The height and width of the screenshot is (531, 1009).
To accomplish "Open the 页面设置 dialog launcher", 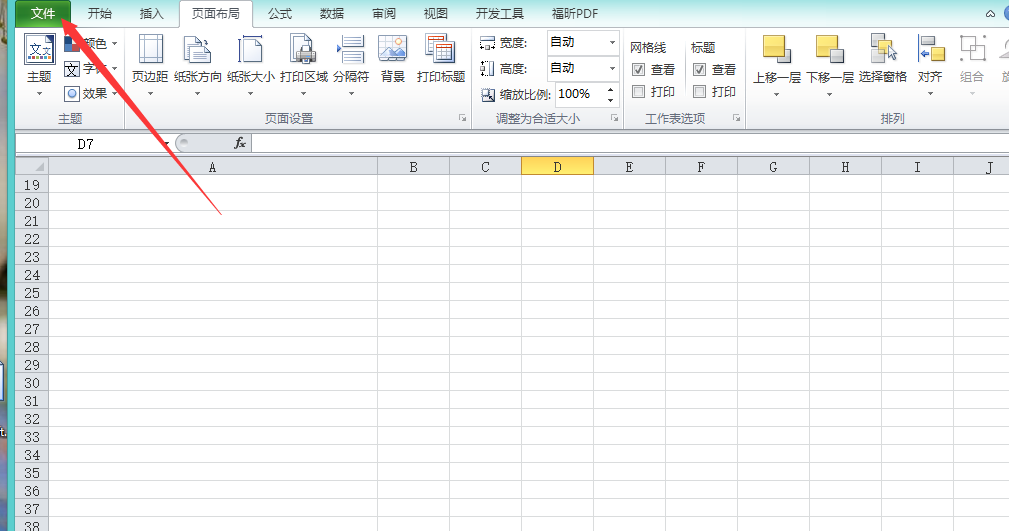I will pyautogui.click(x=462, y=118).
